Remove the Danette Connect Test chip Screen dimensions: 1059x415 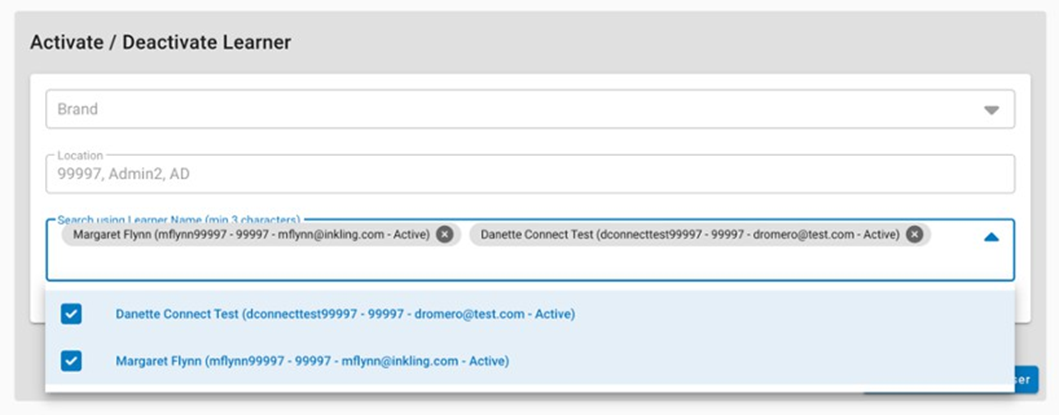tap(914, 235)
